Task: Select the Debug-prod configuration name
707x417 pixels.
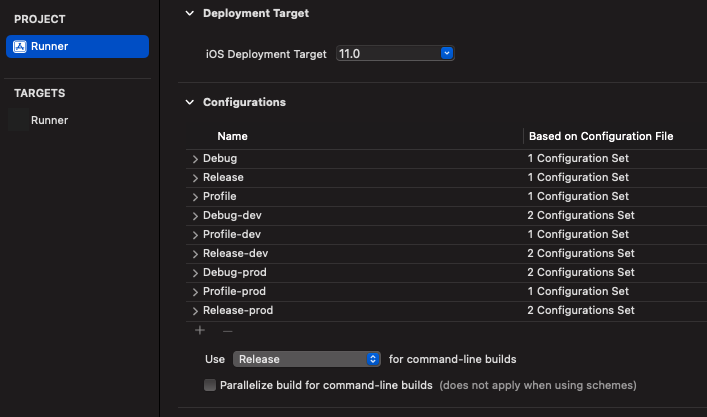Action: (x=234, y=272)
